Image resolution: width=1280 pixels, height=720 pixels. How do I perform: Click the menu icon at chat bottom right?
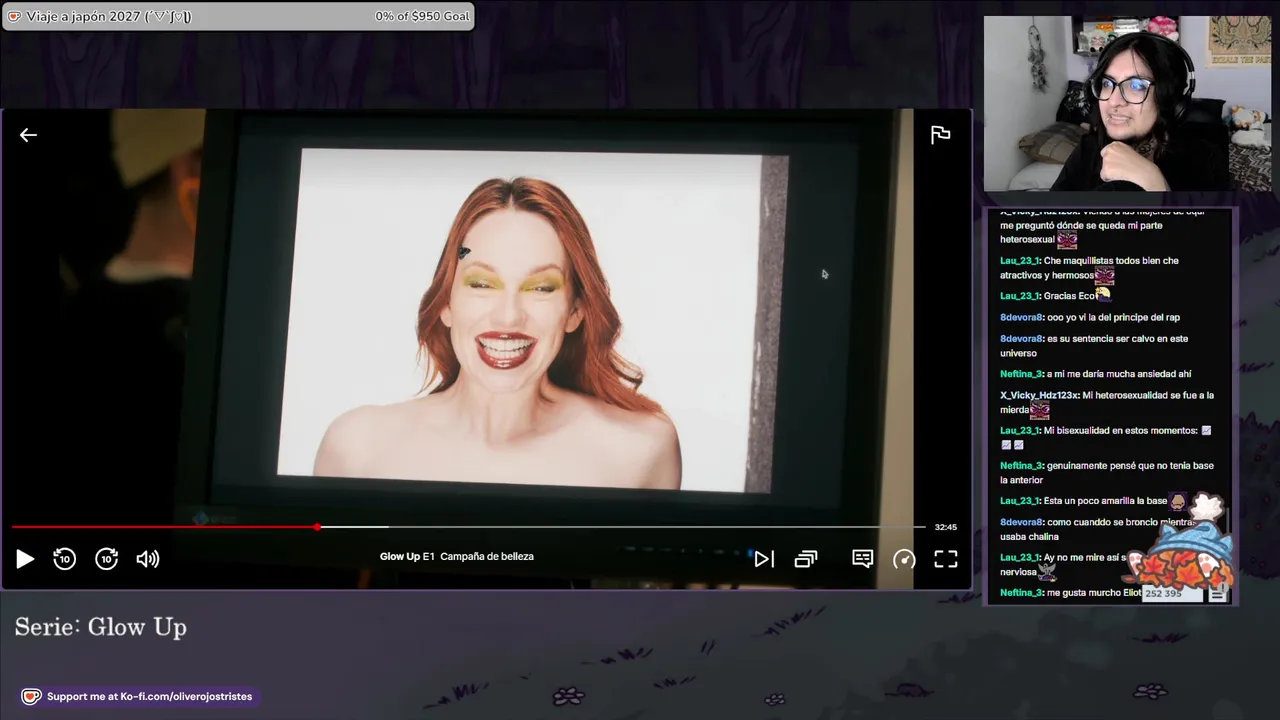click(1217, 594)
